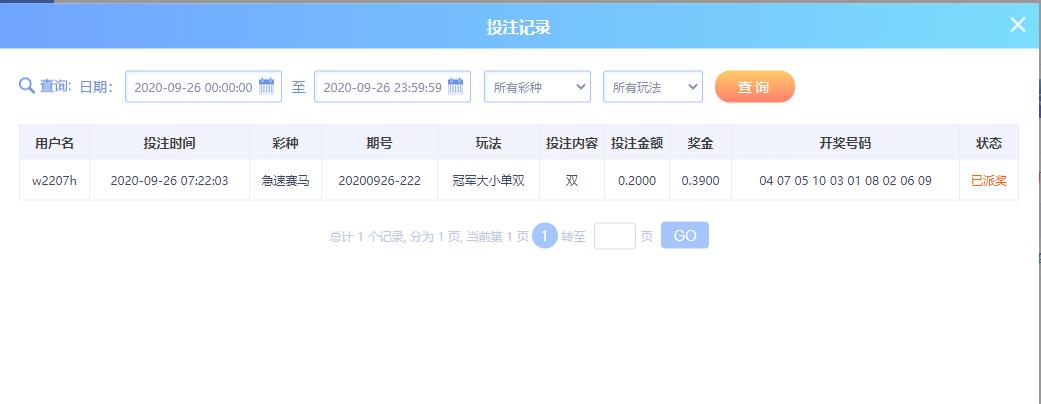Select issue number 20200926-222
The image size is (1041, 404).
tap(379, 180)
